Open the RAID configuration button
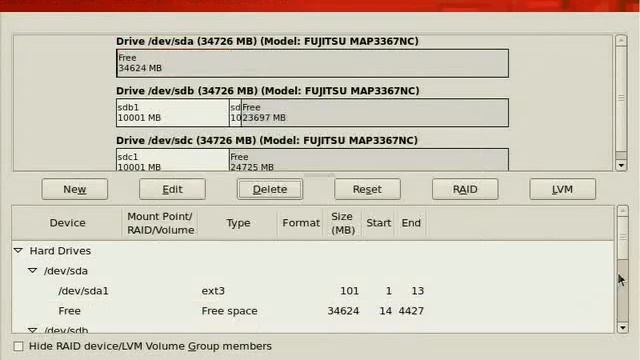 (x=465, y=189)
